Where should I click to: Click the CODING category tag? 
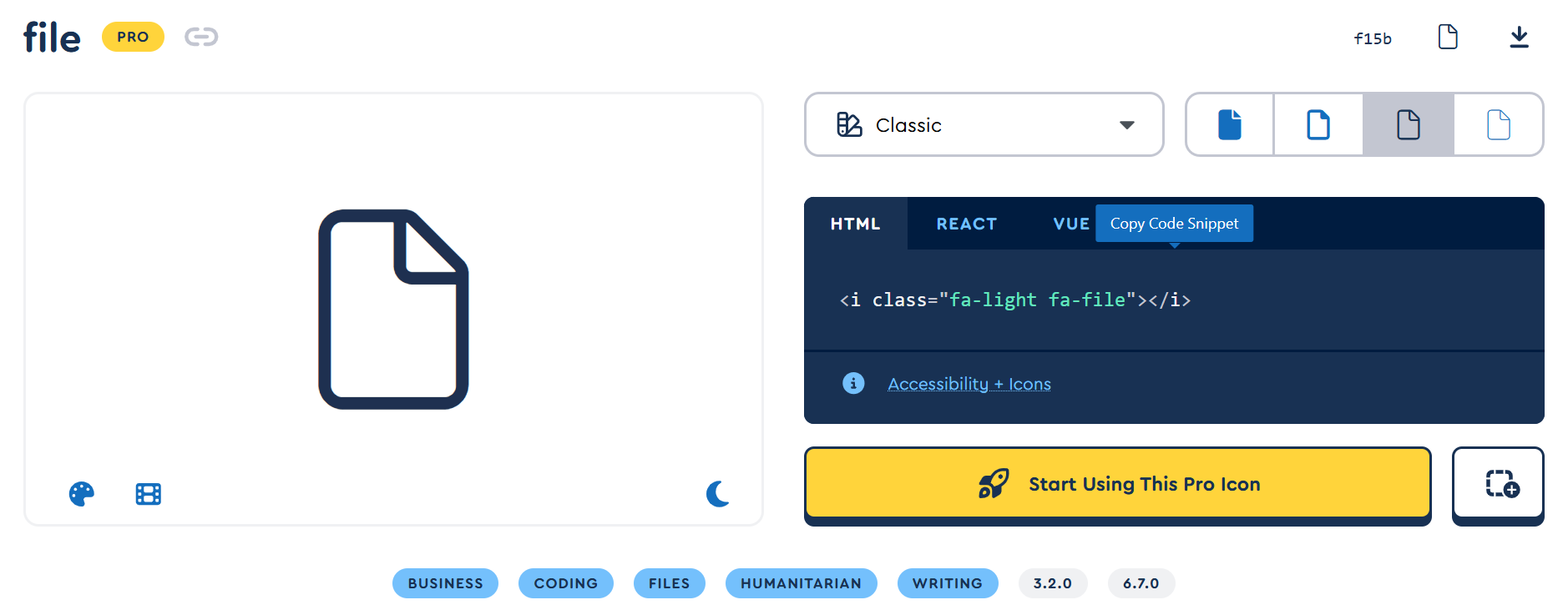pyautogui.click(x=565, y=583)
